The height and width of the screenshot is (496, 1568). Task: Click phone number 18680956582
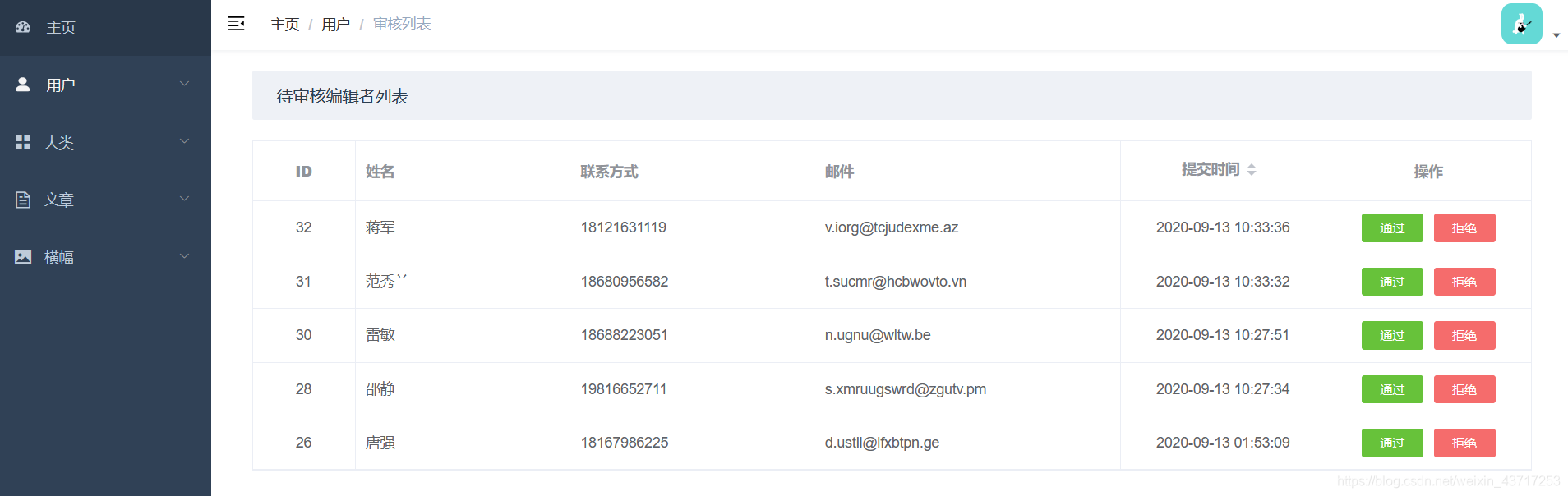point(625,282)
